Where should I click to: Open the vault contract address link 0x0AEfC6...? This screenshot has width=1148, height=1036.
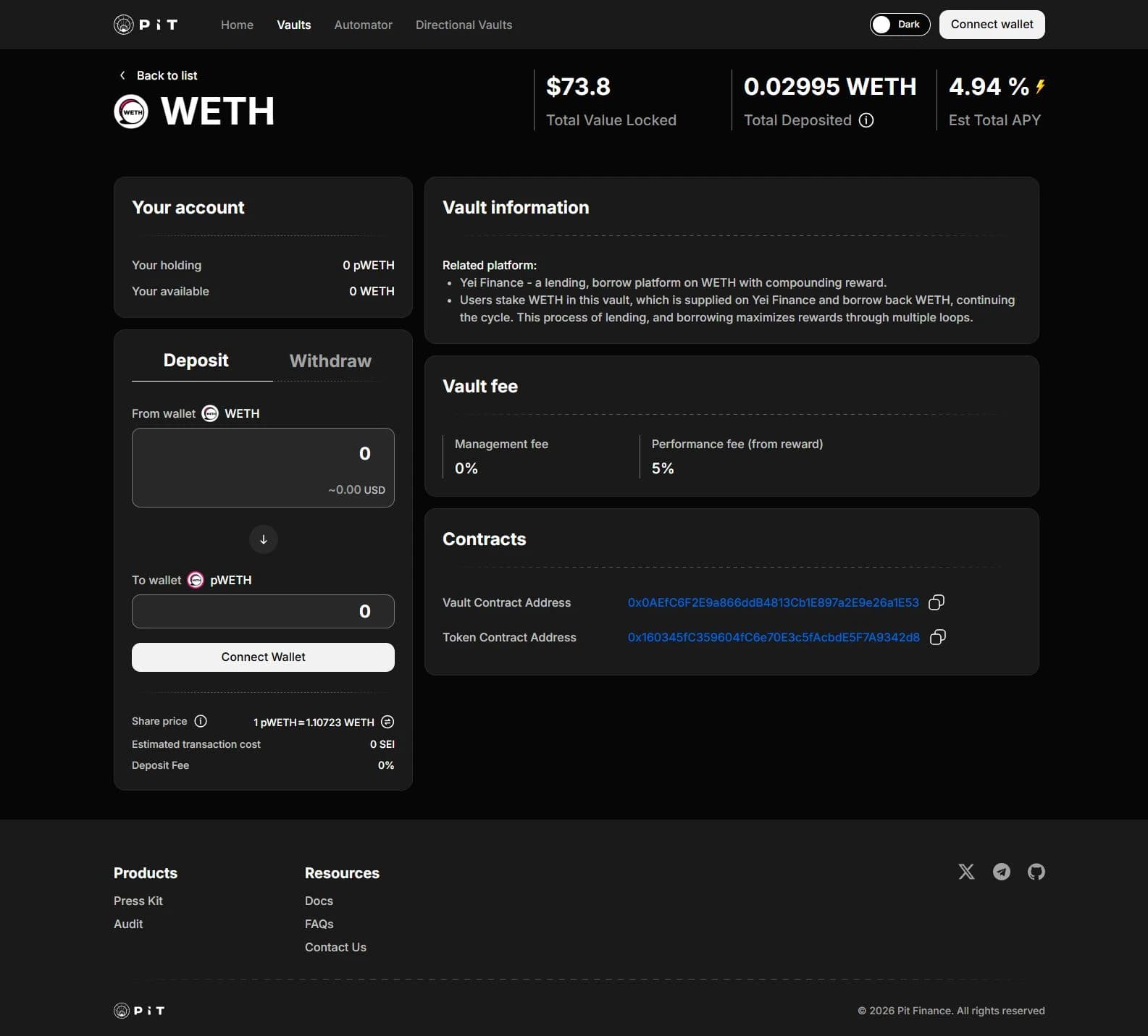(774, 602)
